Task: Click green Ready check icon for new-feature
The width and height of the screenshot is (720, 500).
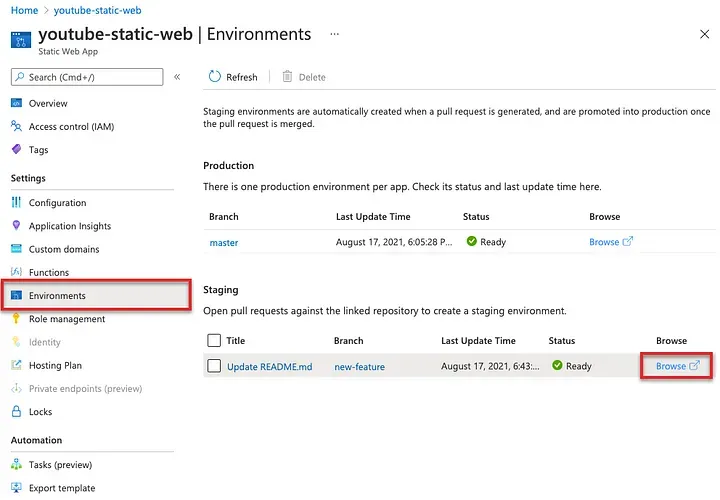Action: coord(557,365)
